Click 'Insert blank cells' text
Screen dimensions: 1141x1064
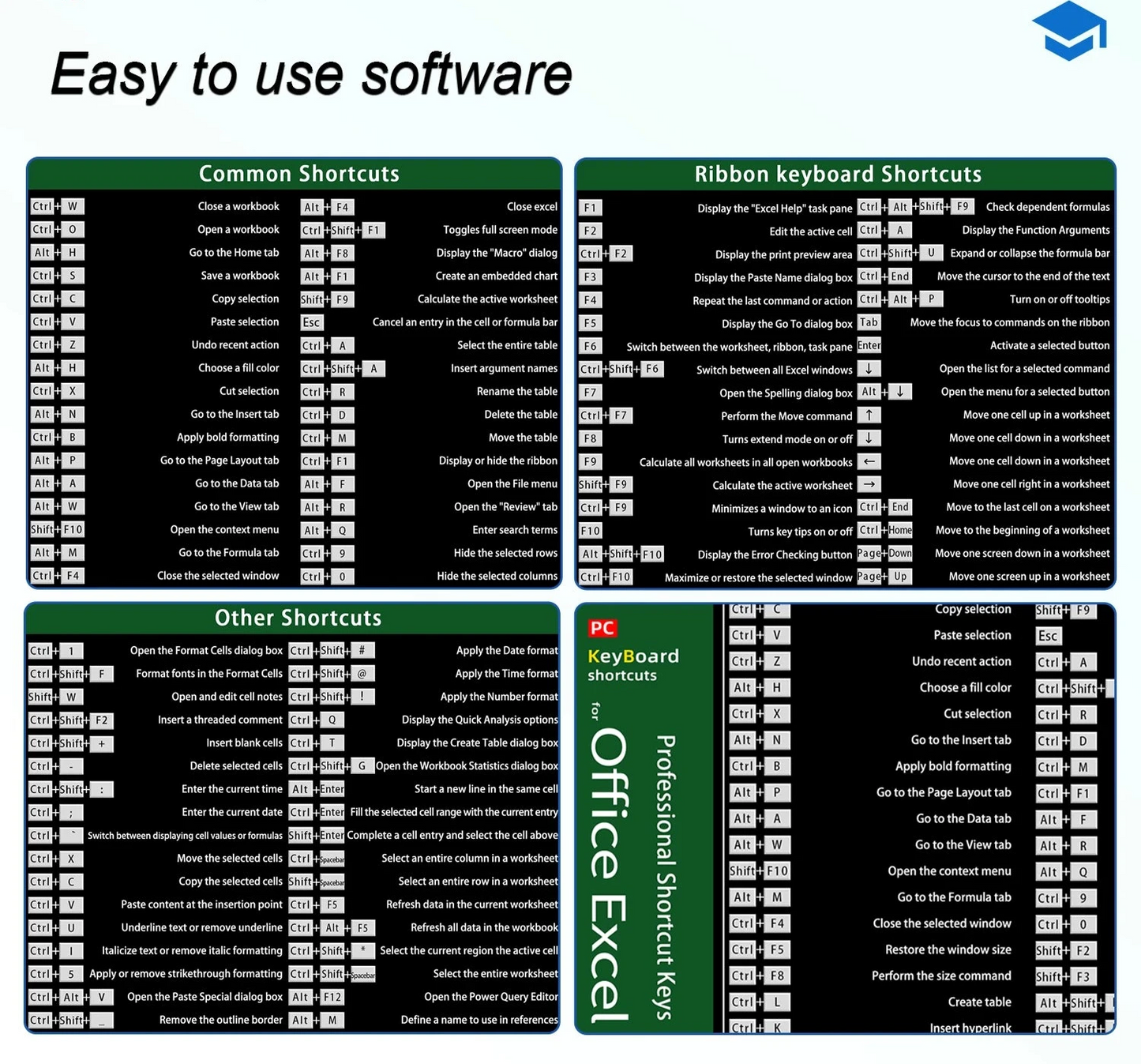(245, 743)
